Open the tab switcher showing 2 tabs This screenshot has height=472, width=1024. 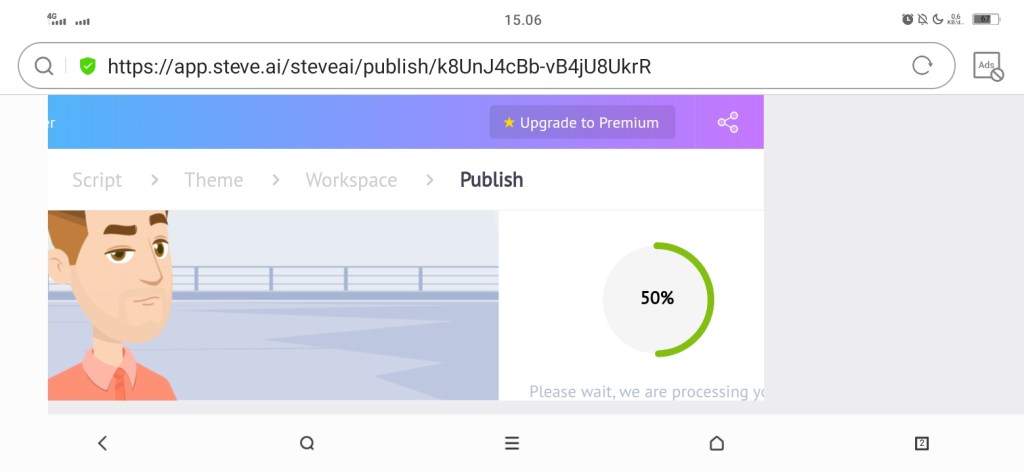(x=922, y=443)
